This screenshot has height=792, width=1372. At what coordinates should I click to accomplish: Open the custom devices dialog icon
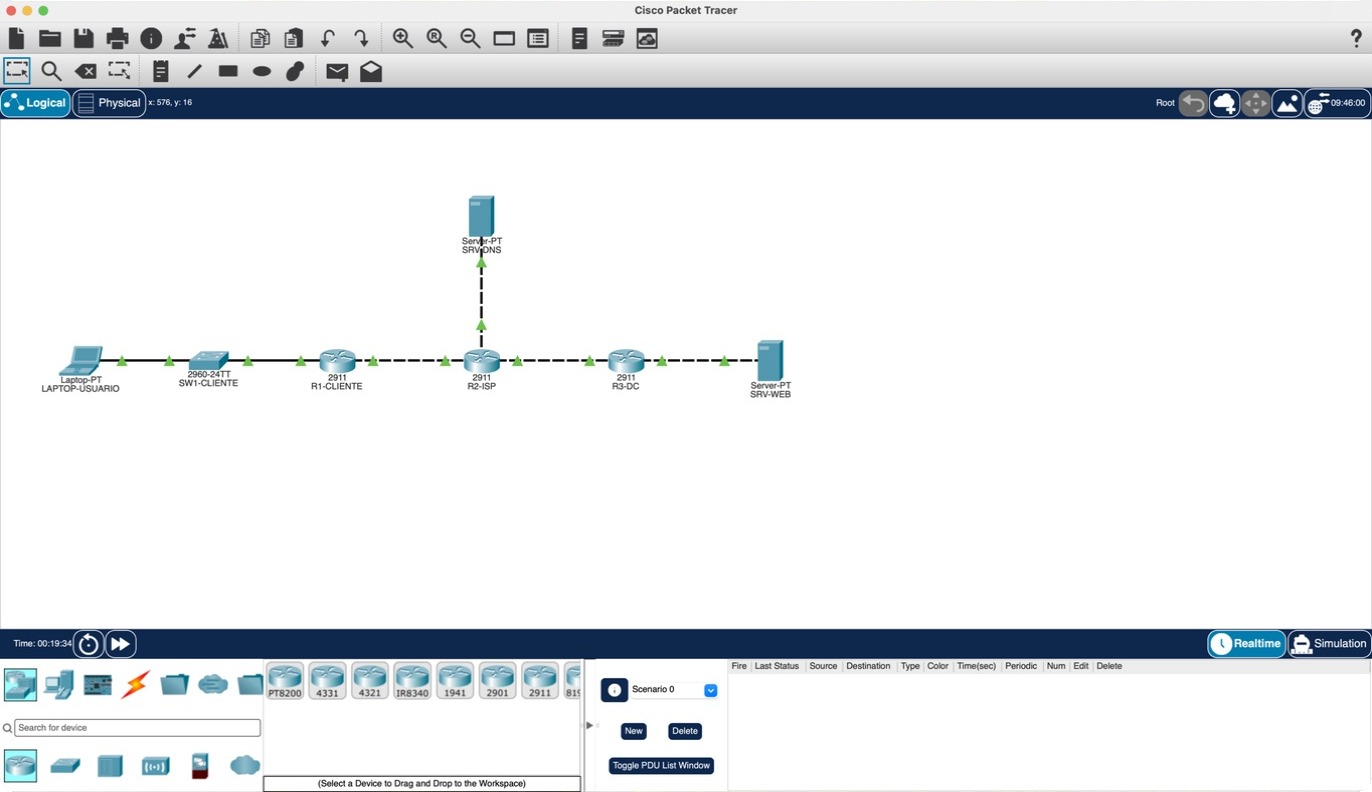[x=538, y=39]
